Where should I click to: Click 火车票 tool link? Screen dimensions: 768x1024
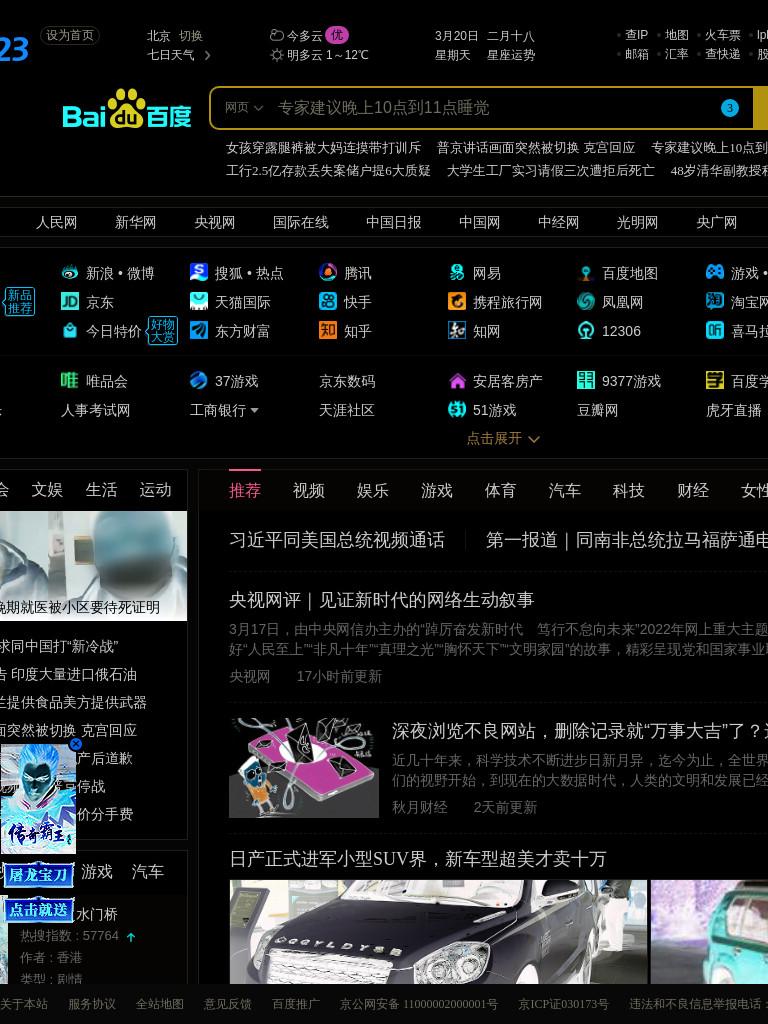722,35
